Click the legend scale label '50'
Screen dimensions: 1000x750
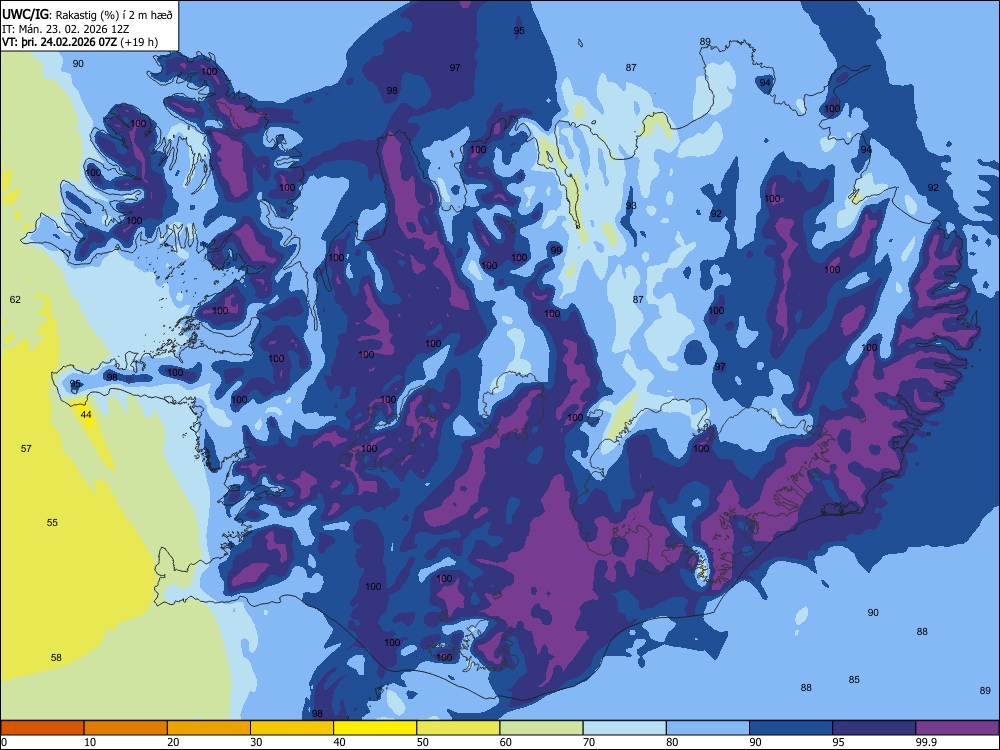click(x=422, y=742)
